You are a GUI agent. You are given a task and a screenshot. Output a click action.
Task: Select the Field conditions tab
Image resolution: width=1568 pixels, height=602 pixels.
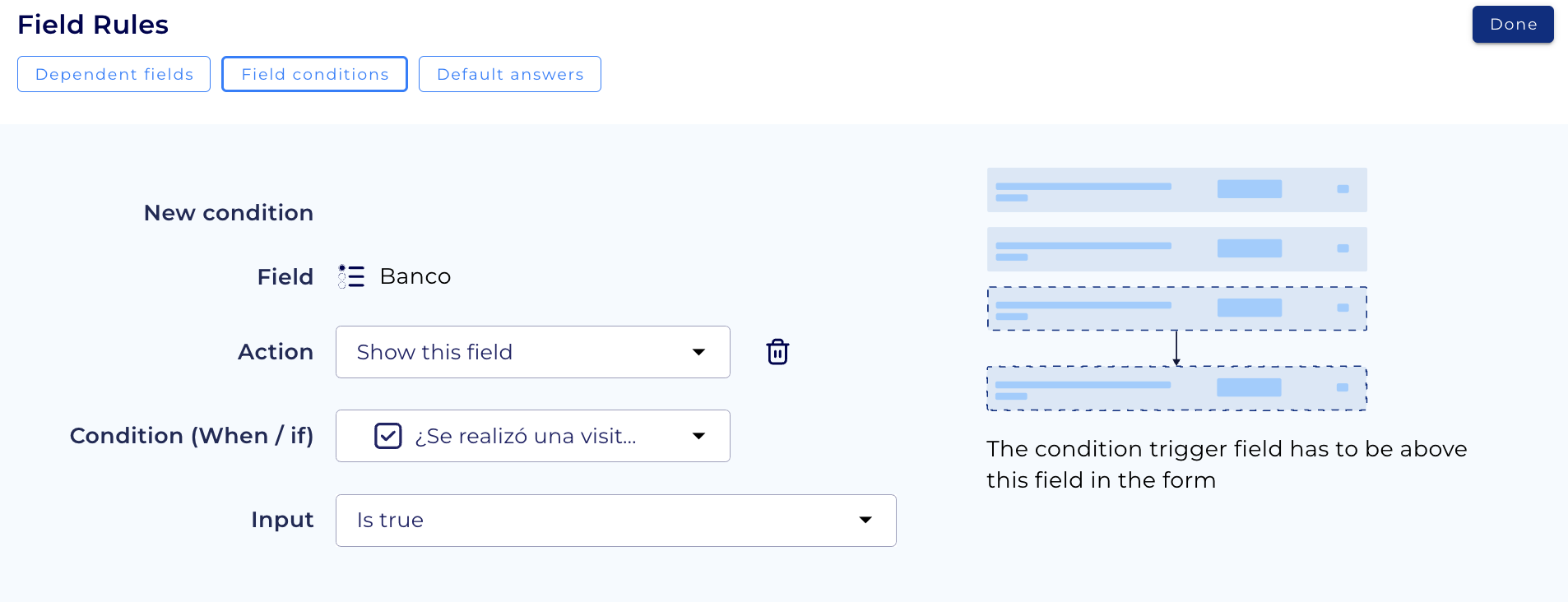coord(314,73)
